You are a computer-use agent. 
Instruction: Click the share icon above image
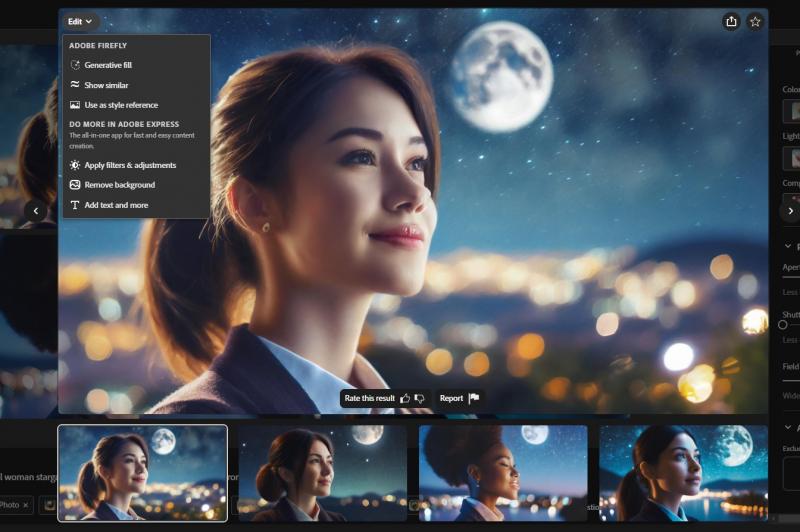731,21
